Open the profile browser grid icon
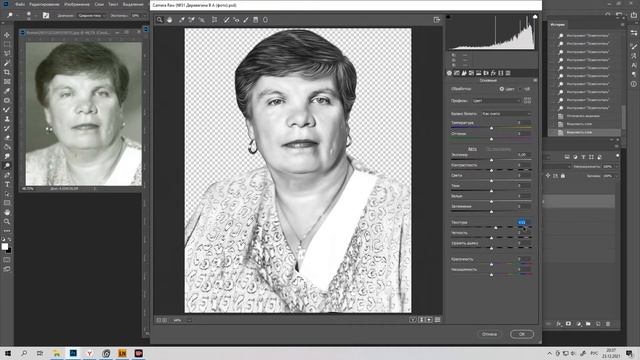The image size is (640, 360). pos(527,100)
